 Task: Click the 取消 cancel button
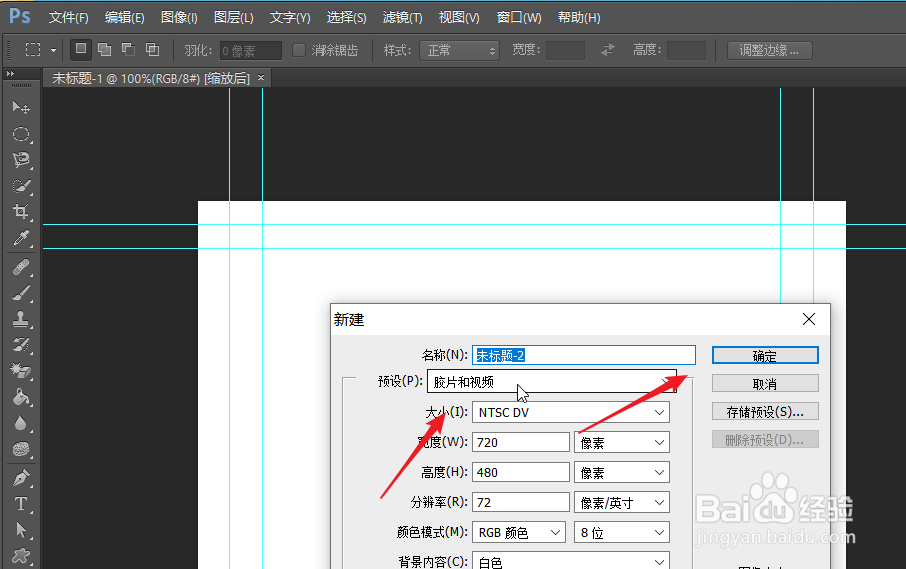tap(765, 384)
